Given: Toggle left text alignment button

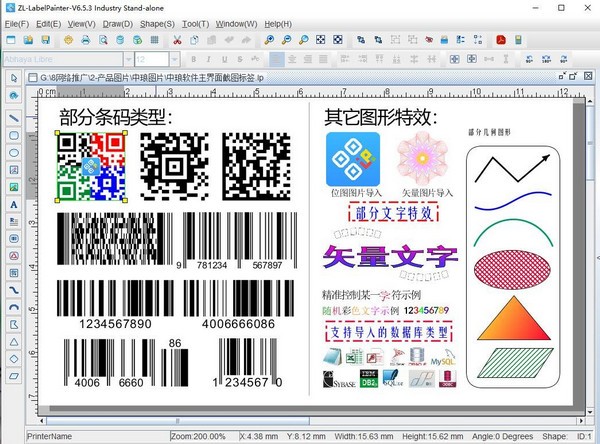Looking at the screenshot, I should pyautogui.click(x=276, y=59).
